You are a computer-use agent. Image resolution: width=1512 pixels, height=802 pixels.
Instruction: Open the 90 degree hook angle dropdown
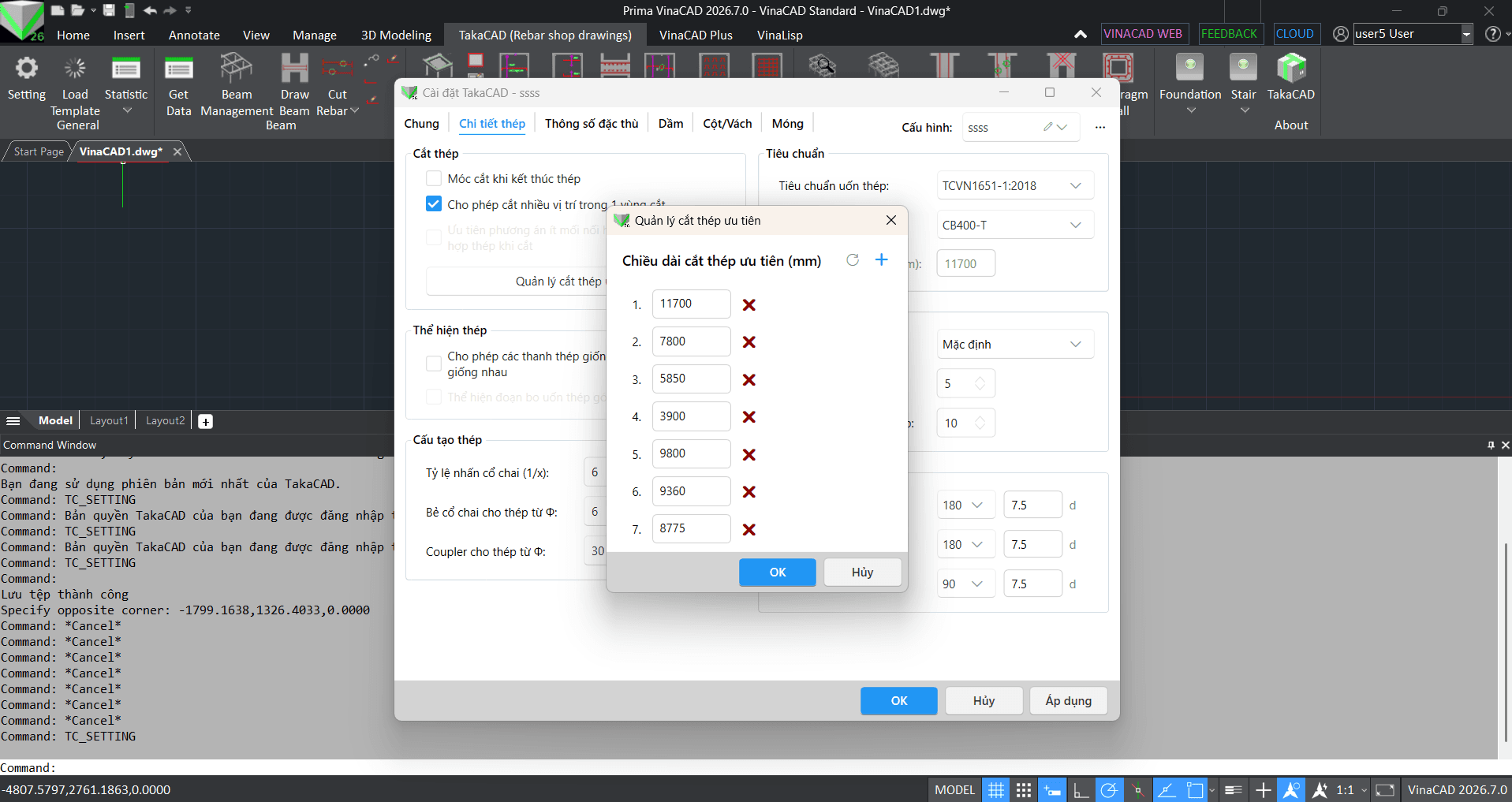coord(965,584)
